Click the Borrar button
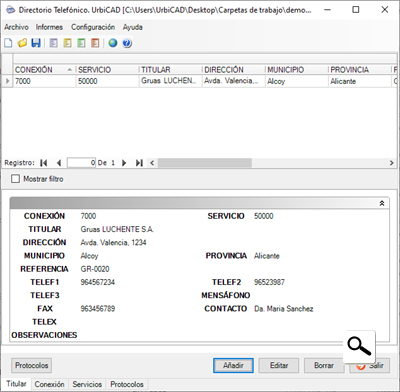This screenshot has width=400, height=392. (x=324, y=365)
